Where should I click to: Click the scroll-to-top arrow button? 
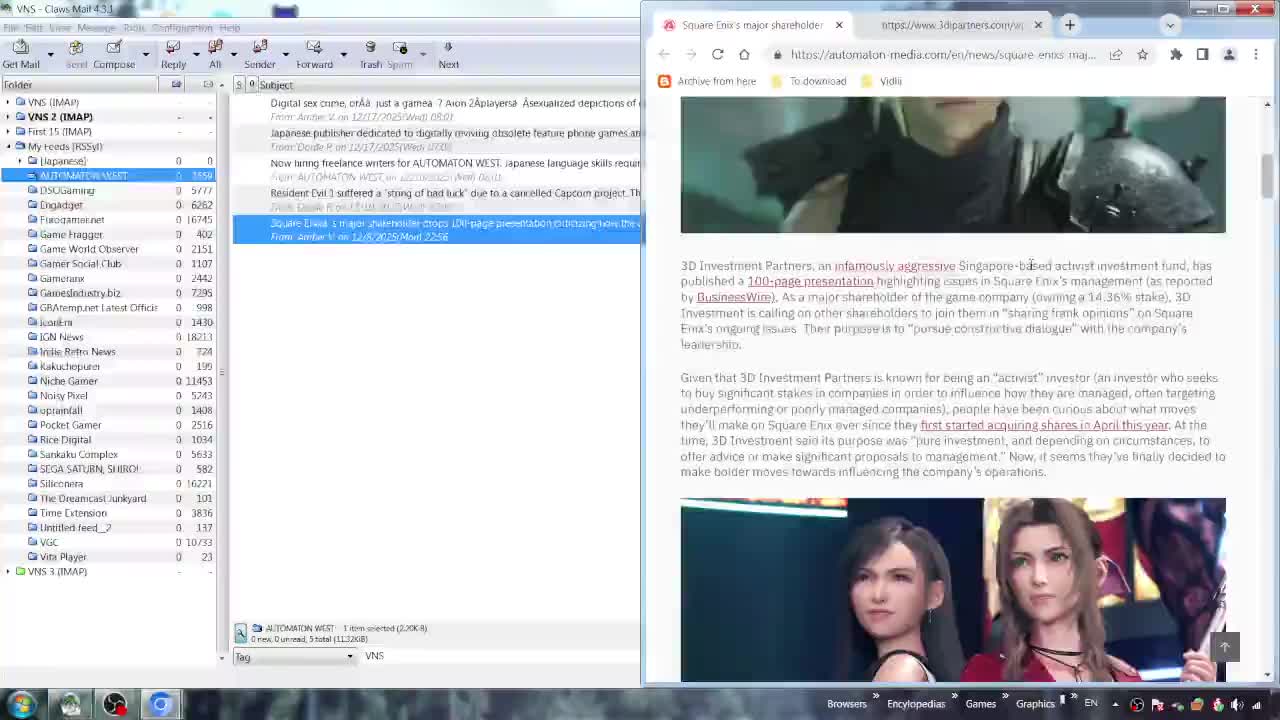click(1224, 647)
